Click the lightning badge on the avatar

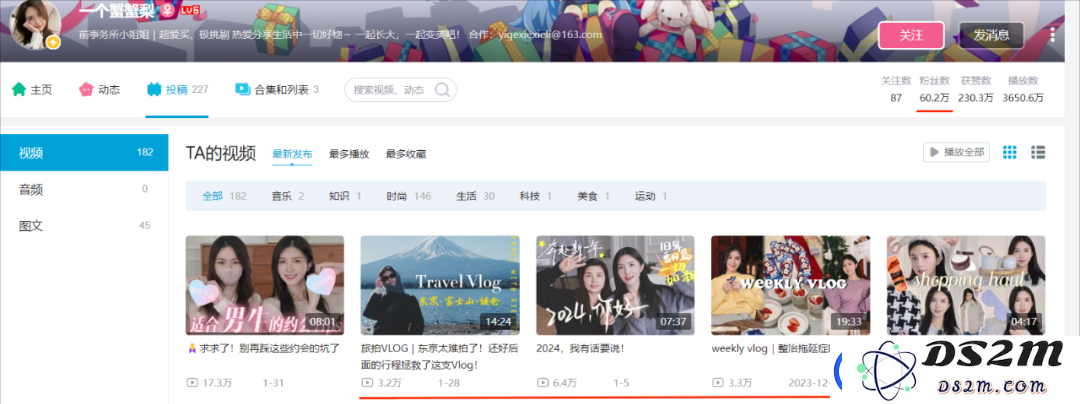coord(52,42)
